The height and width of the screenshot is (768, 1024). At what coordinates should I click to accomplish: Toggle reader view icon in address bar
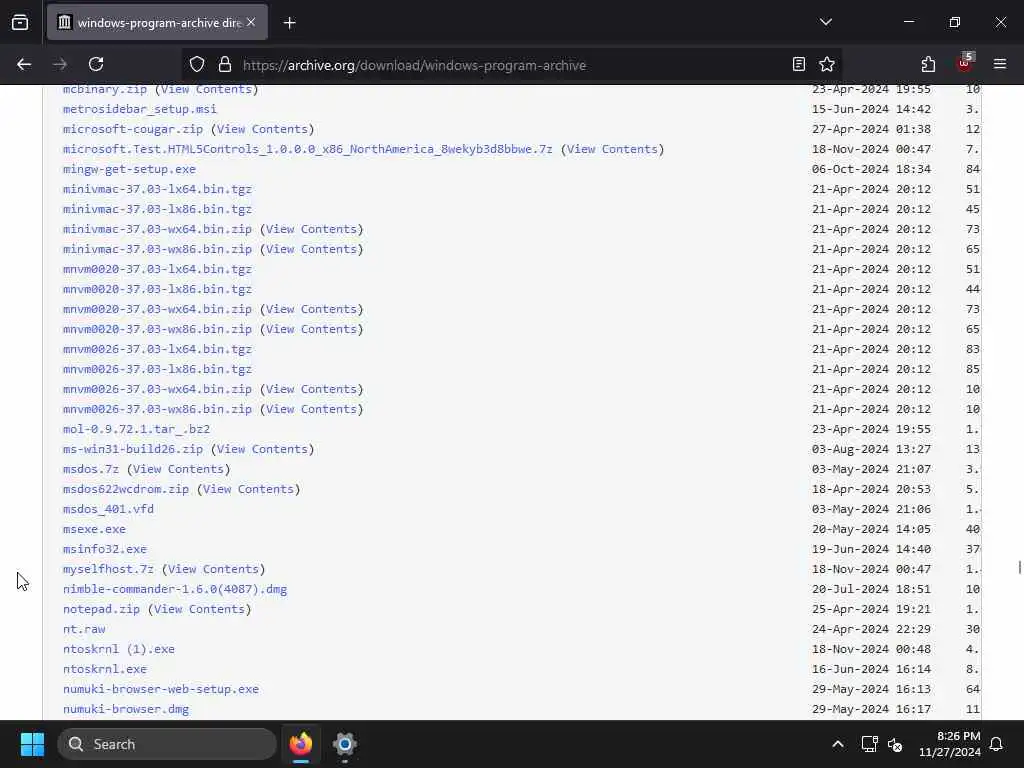(799, 64)
